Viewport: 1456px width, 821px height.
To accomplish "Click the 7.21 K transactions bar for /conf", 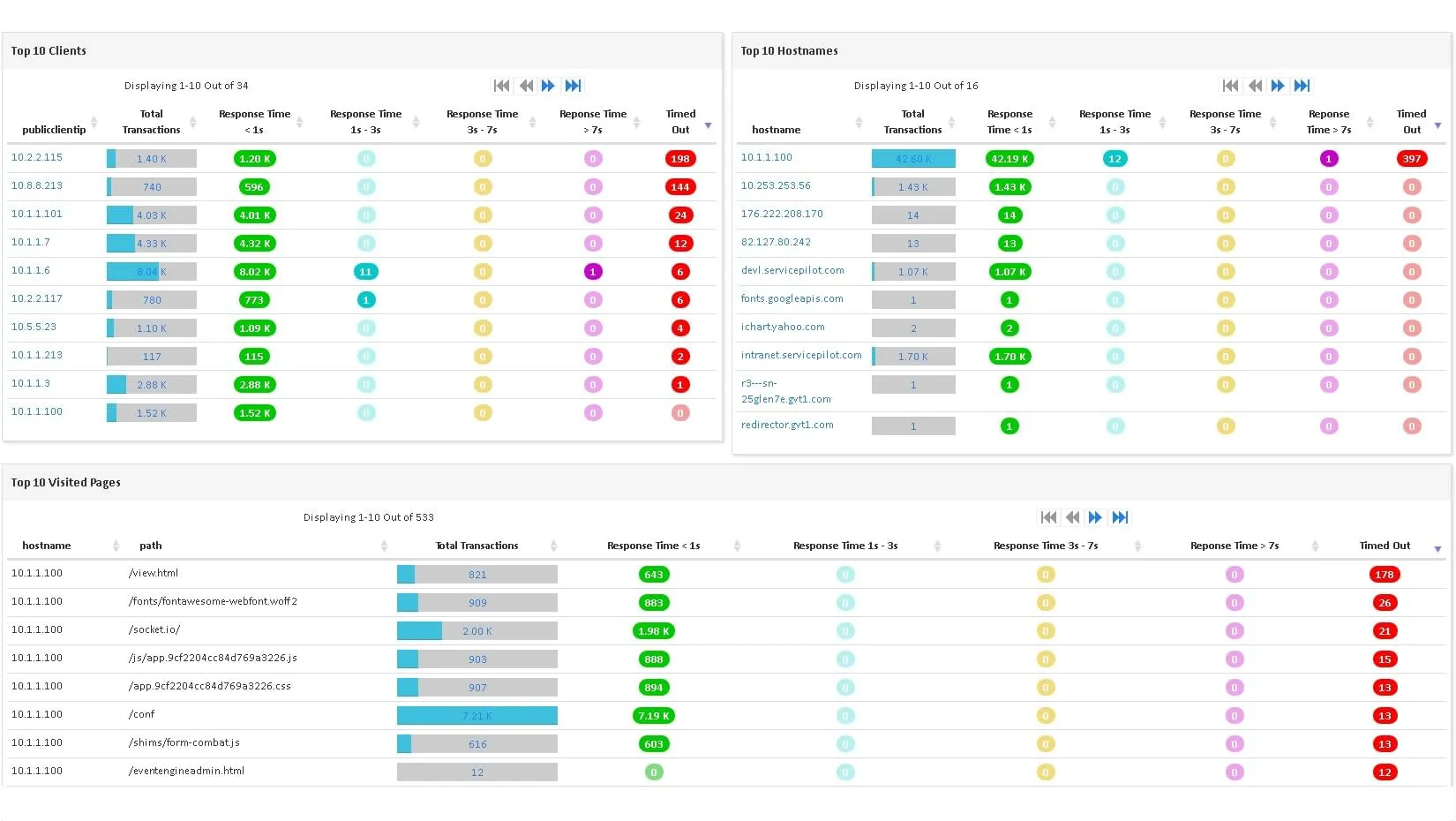I will click(x=477, y=716).
